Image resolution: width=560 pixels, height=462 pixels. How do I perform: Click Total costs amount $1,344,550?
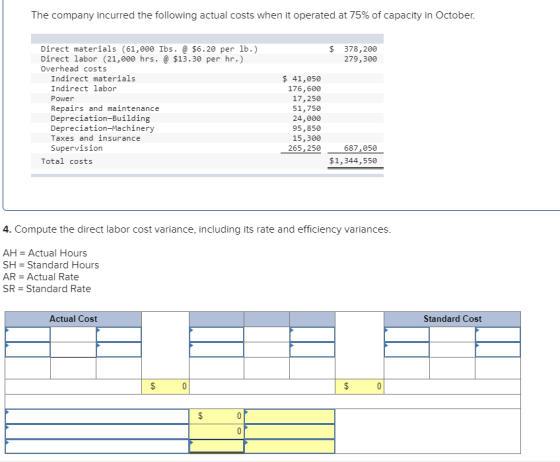353,161
